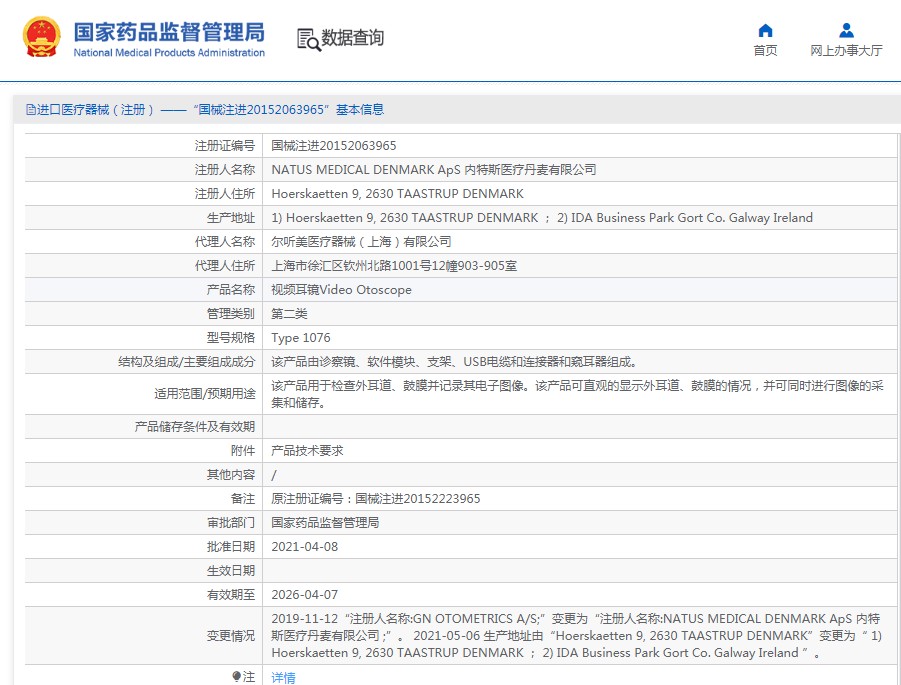Select management class value 第二类
Screen dimensions: 901x685
(x=289, y=314)
